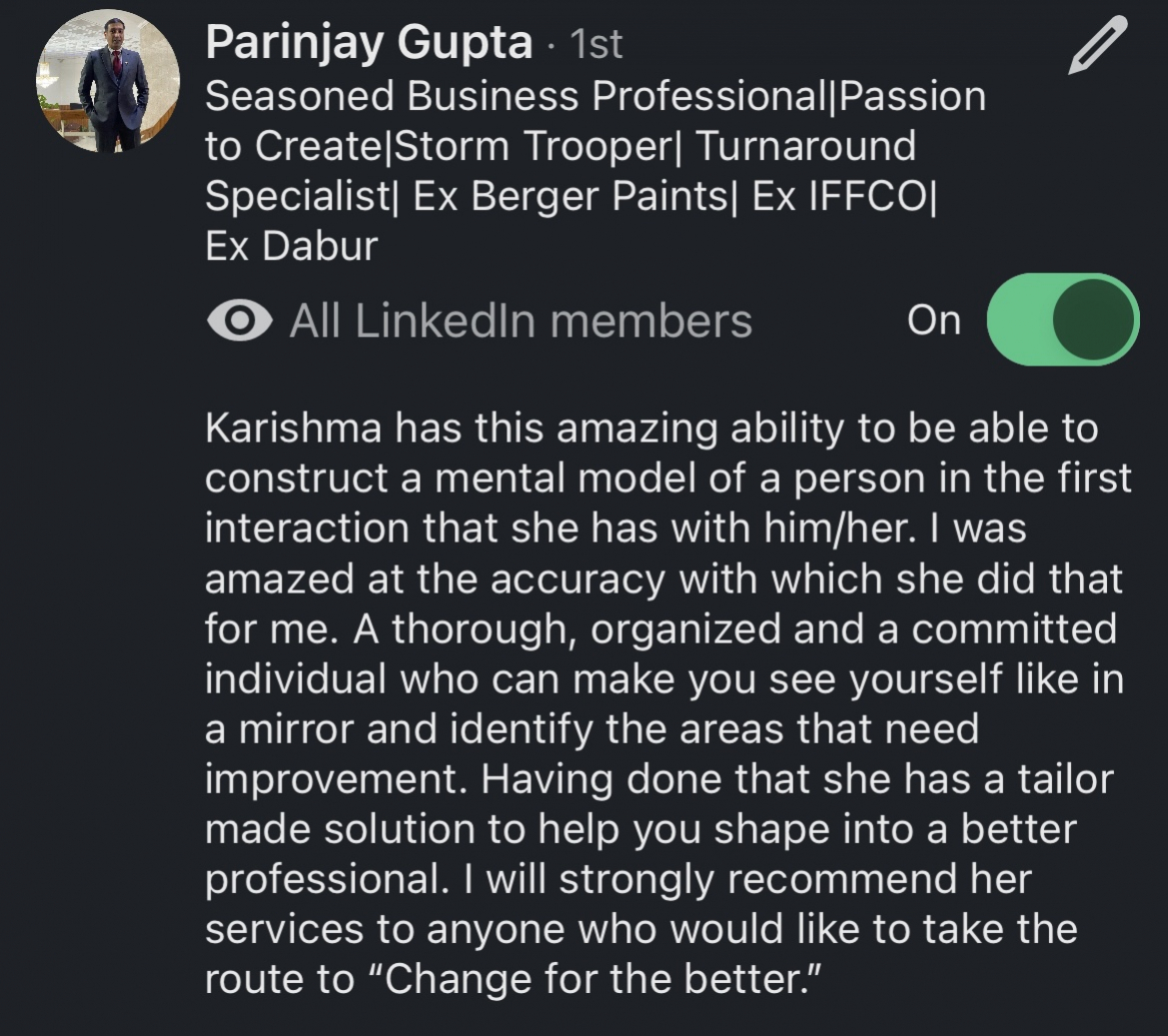Click the pencil edit icon
The image size is (1168, 1036).
coord(1096,46)
